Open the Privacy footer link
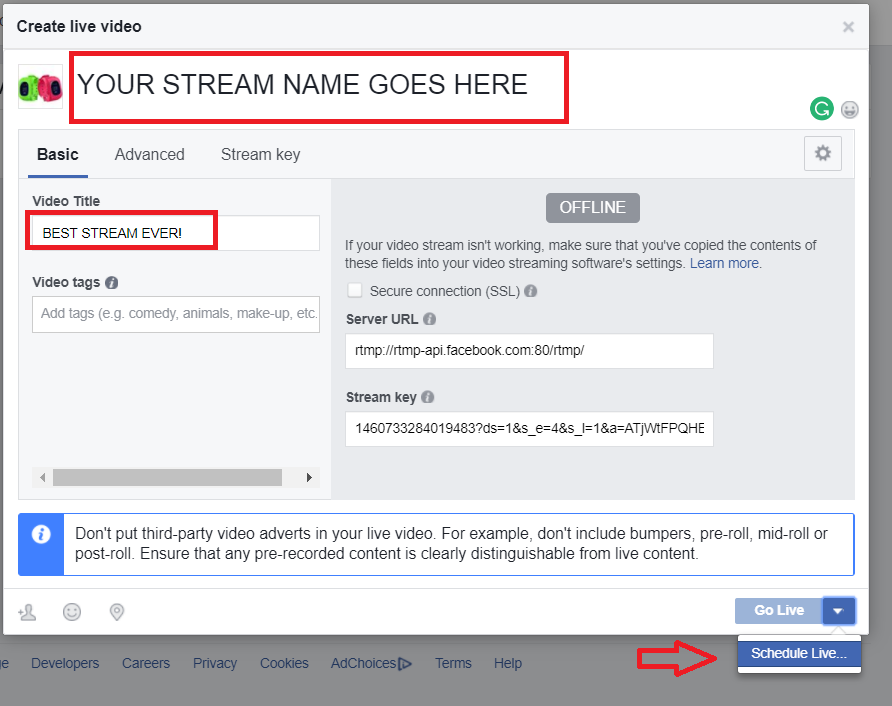Screen dimensions: 892x706 [x=214, y=663]
